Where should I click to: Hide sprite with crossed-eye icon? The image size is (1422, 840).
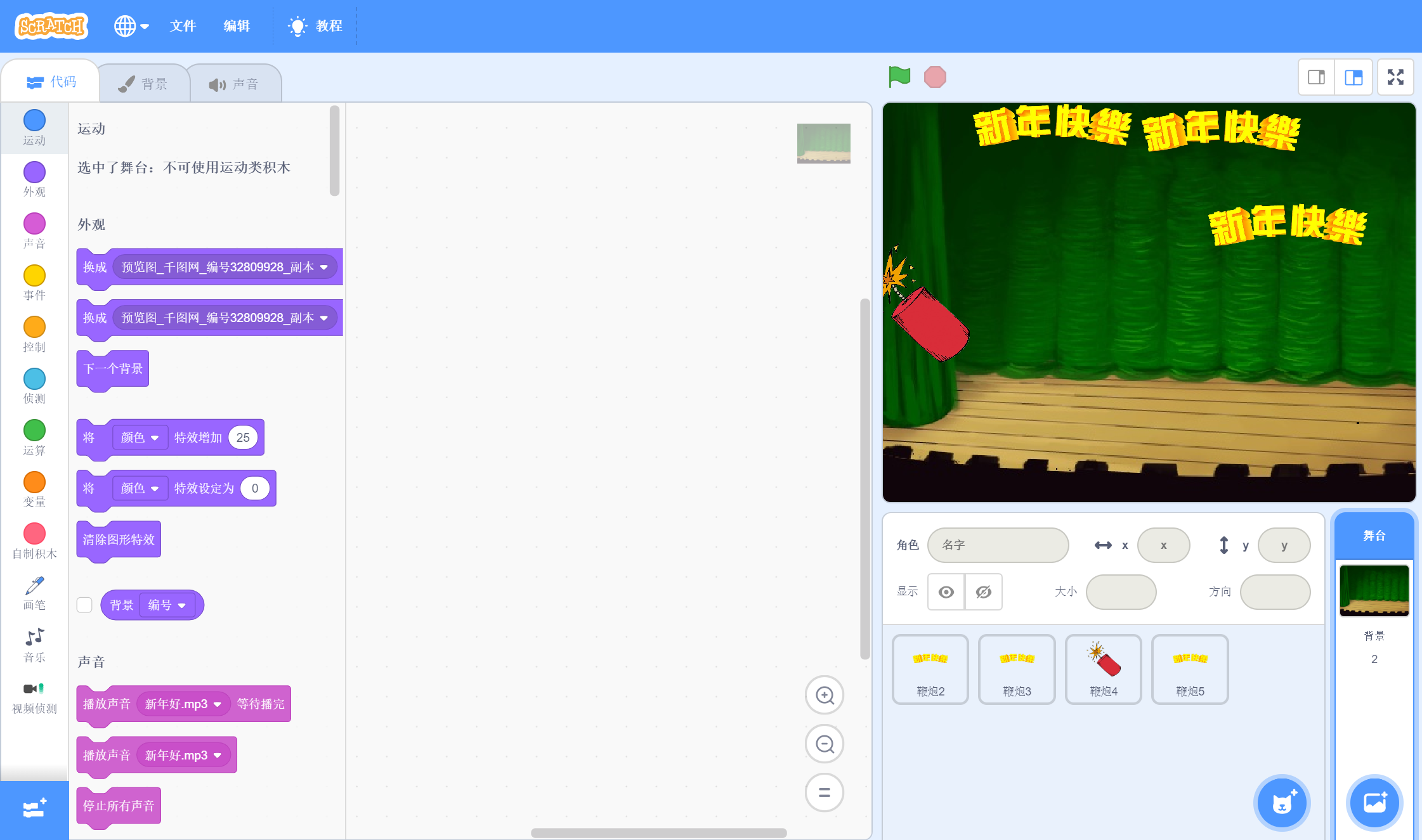pyautogui.click(x=983, y=592)
